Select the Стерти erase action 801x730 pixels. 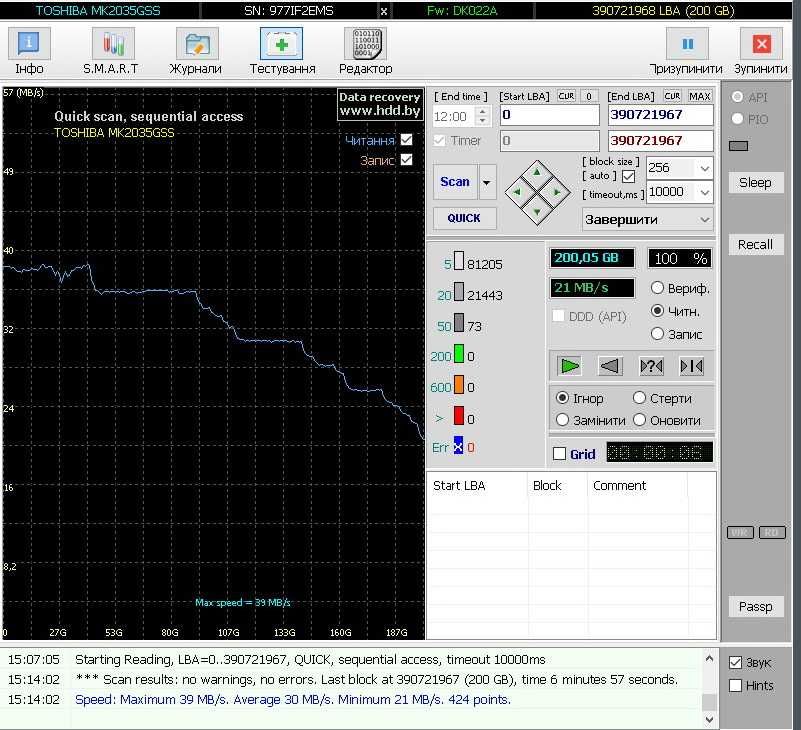pyautogui.click(x=640, y=397)
